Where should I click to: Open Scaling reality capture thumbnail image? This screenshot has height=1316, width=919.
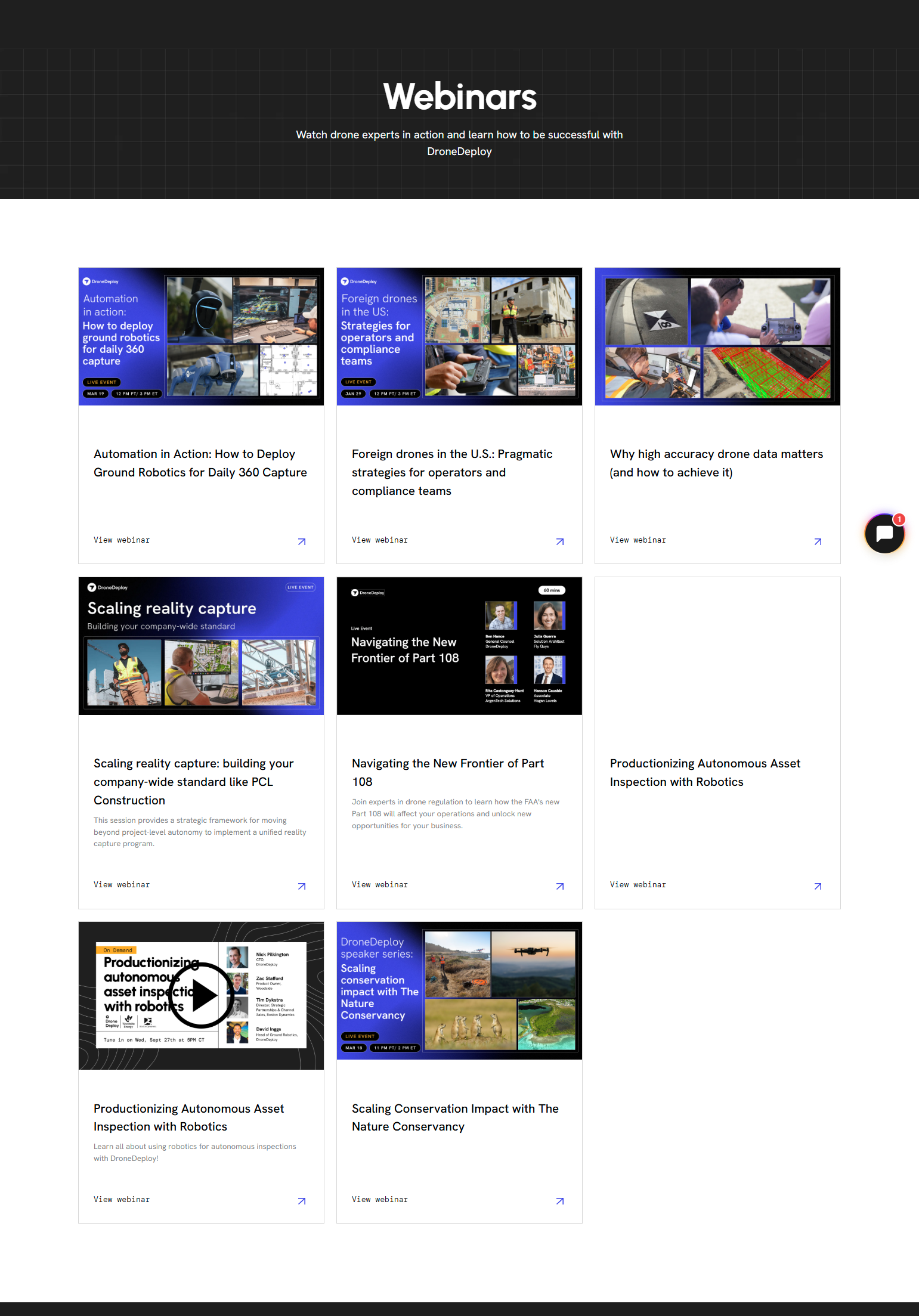point(201,646)
